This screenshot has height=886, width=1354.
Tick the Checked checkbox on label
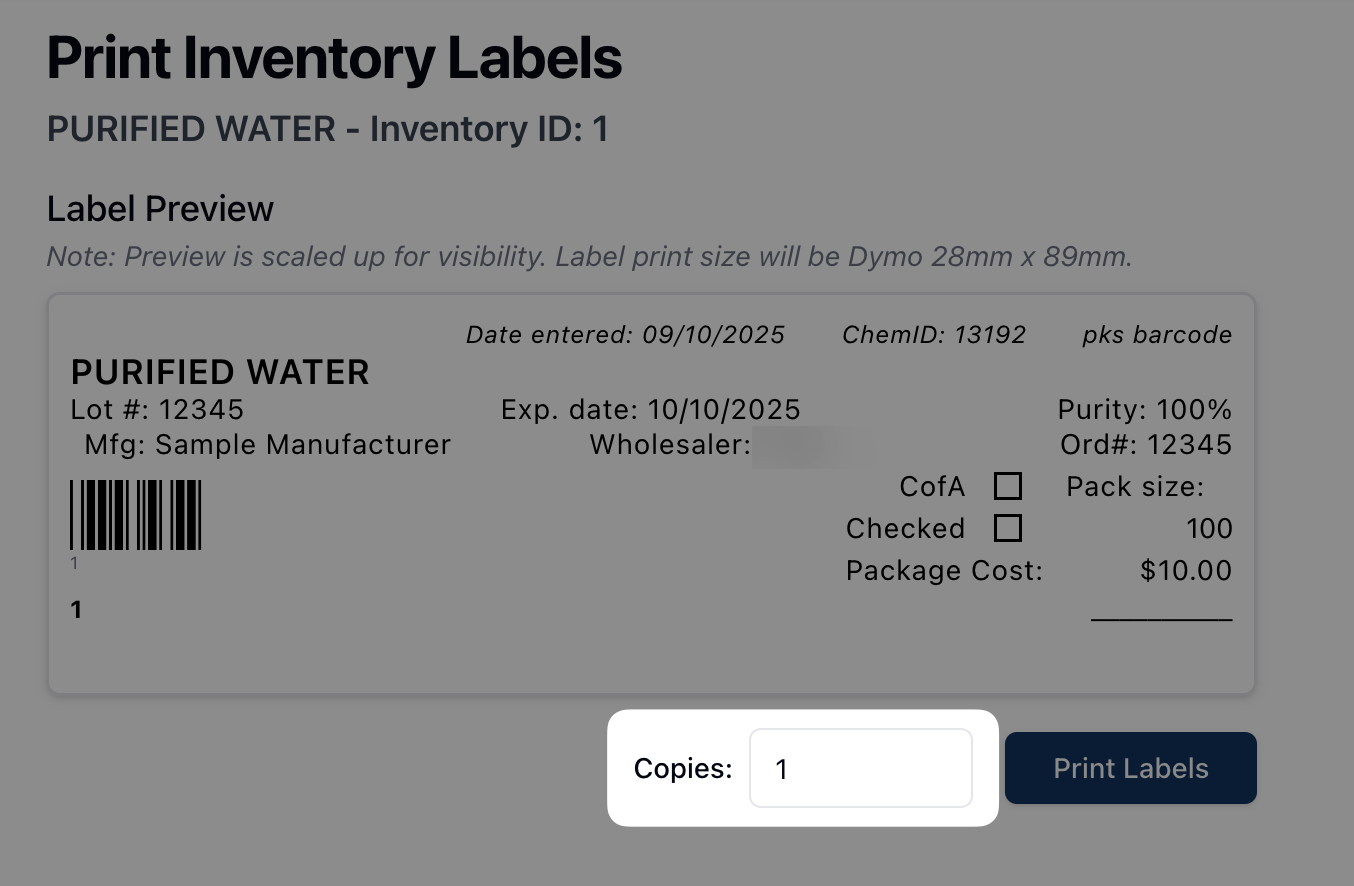[x=1007, y=528]
